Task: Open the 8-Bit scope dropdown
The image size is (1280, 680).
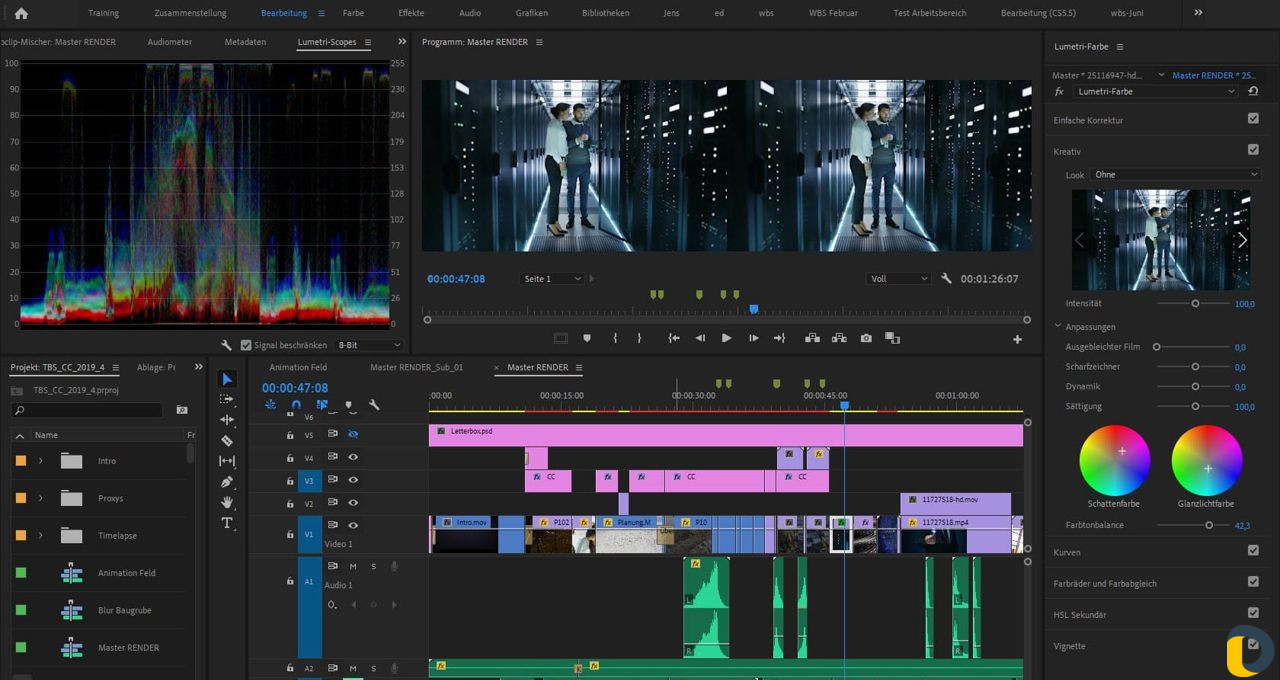Action: click(369, 345)
